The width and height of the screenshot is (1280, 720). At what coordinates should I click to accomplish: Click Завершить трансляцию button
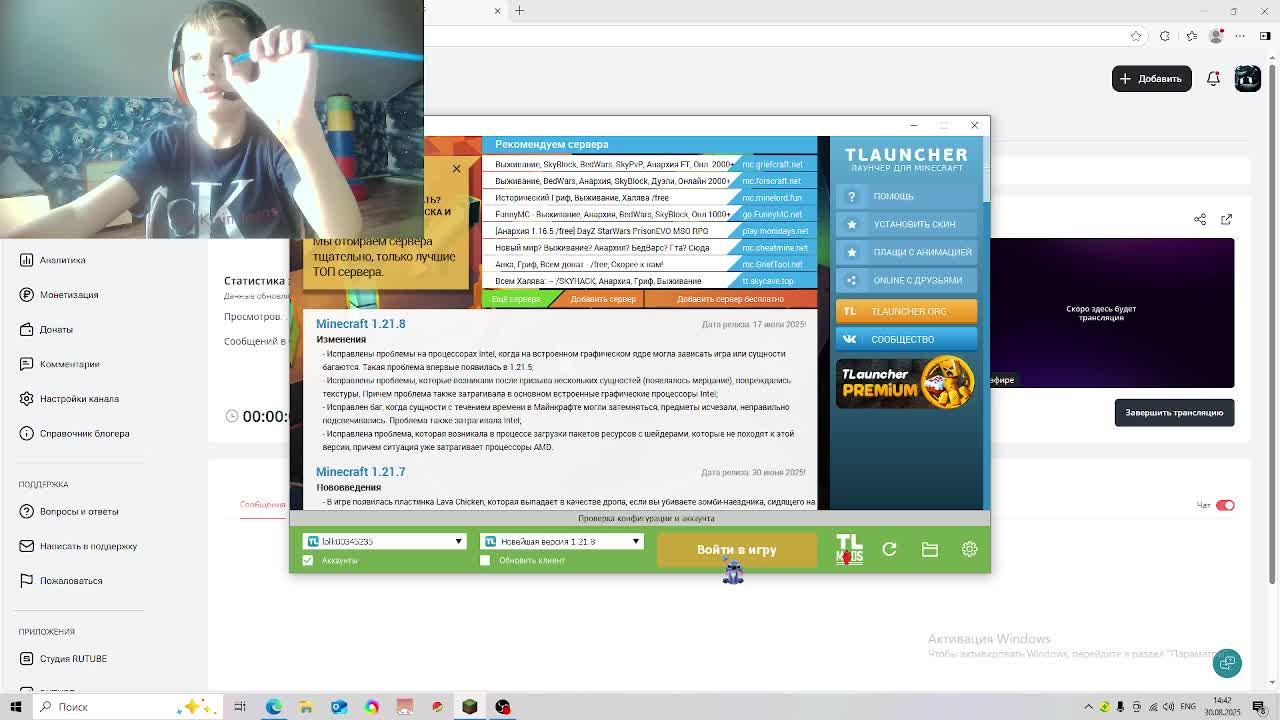pyautogui.click(x=1174, y=412)
